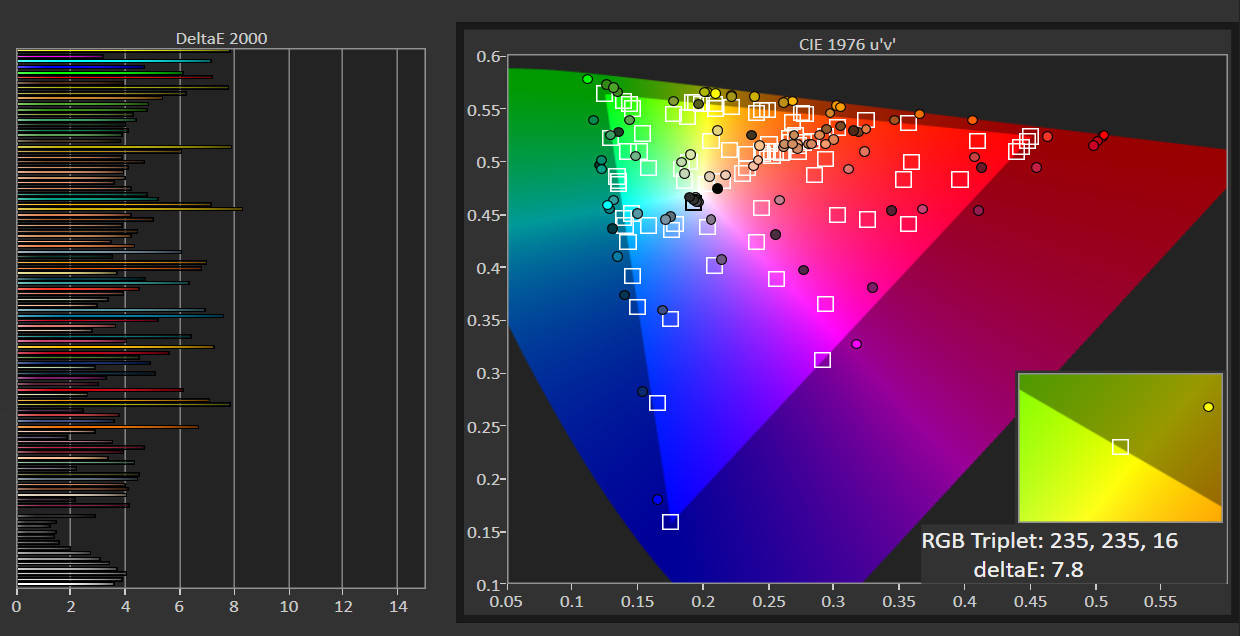The width and height of the screenshot is (1240, 636).
Task: Click the 14 label on DeltaE axis
Action: [397, 606]
